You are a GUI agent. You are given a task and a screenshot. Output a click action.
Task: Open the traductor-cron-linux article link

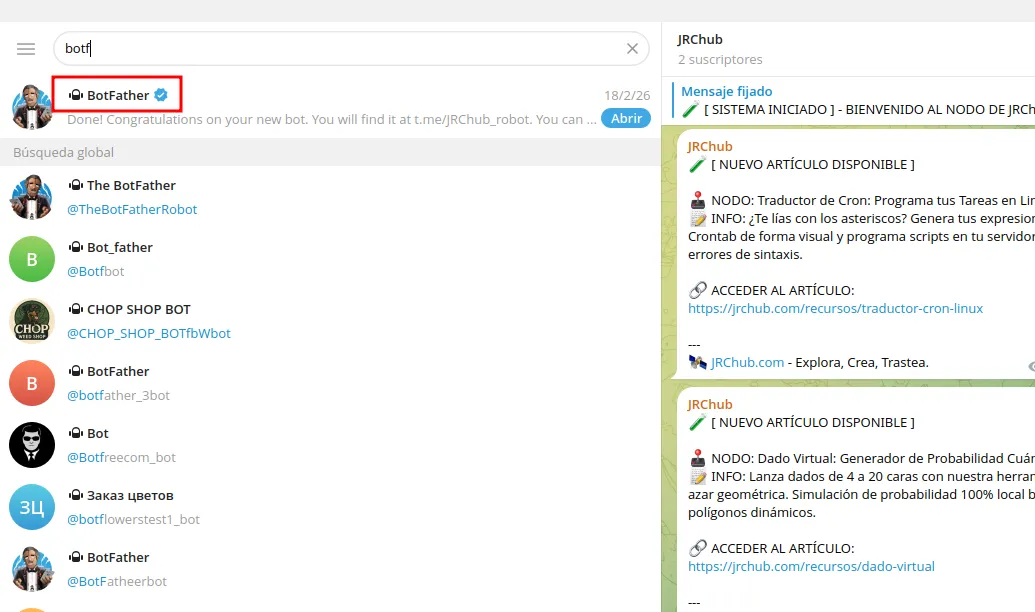(836, 308)
